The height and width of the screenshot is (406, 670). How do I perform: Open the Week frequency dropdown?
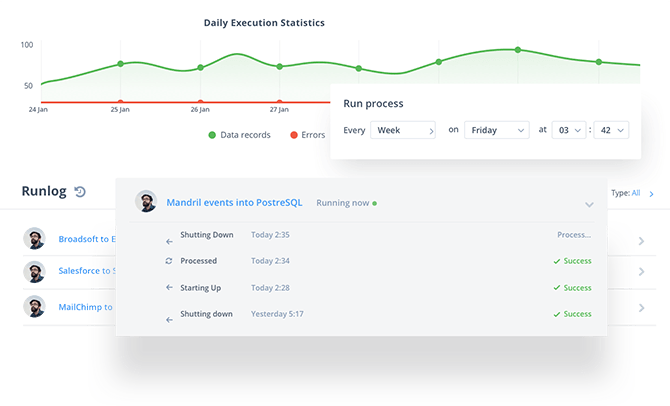403,130
